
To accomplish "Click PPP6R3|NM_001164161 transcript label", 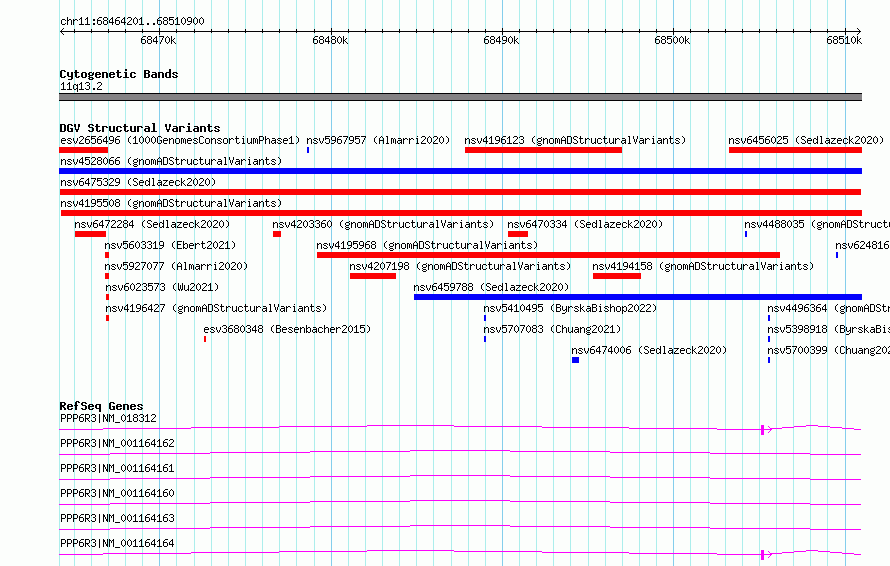I will tap(117, 468).
